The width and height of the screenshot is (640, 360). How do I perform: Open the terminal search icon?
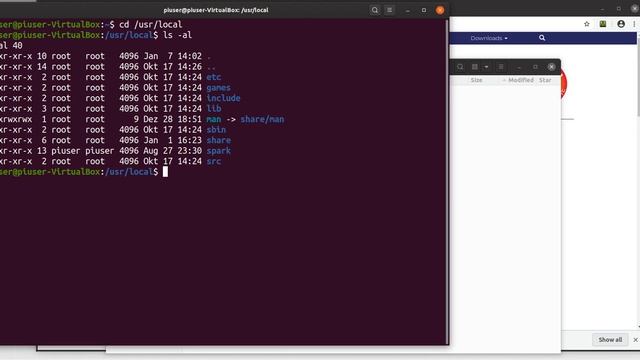coord(374,10)
